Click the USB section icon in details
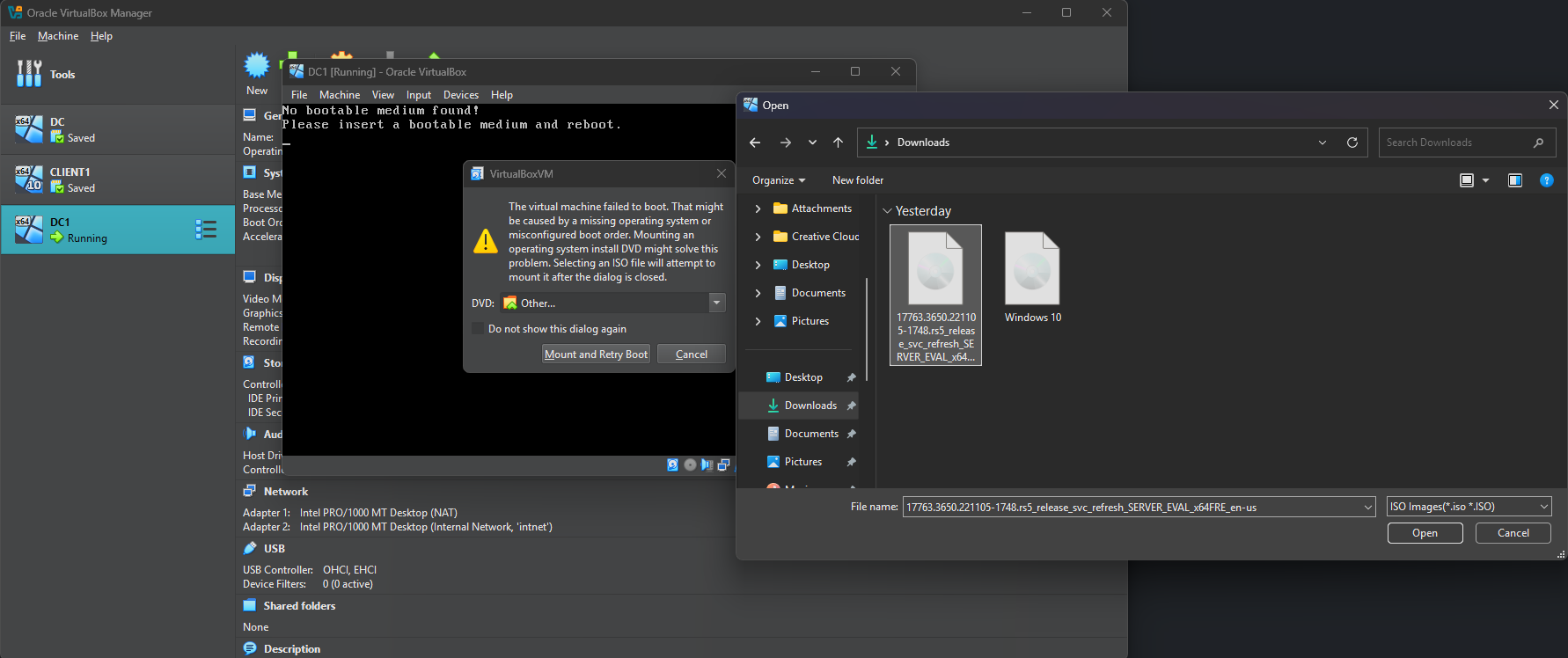1568x658 pixels. 250,548
